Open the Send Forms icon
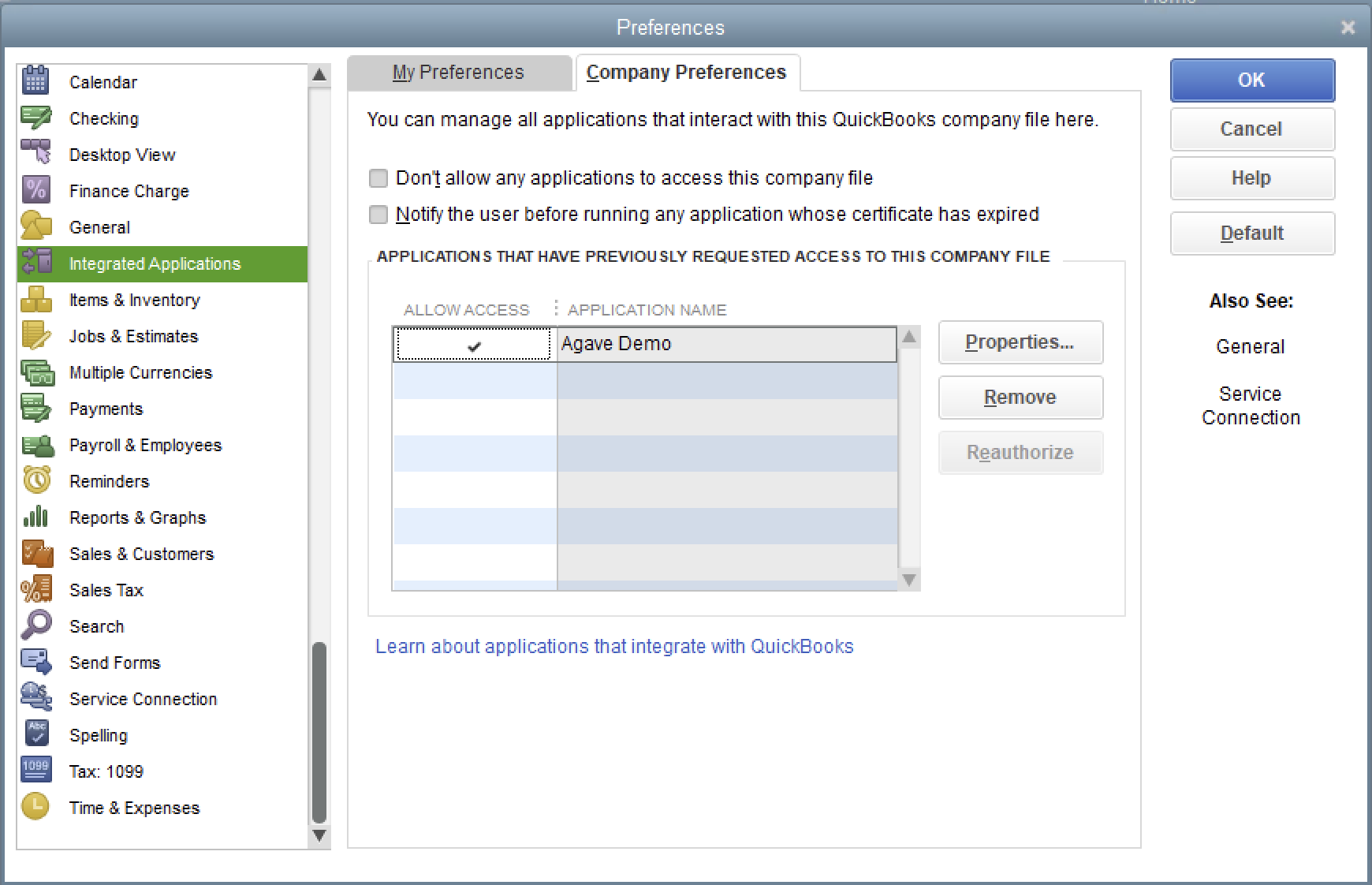1372x885 pixels. pyautogui.click(x=36, y=661)
